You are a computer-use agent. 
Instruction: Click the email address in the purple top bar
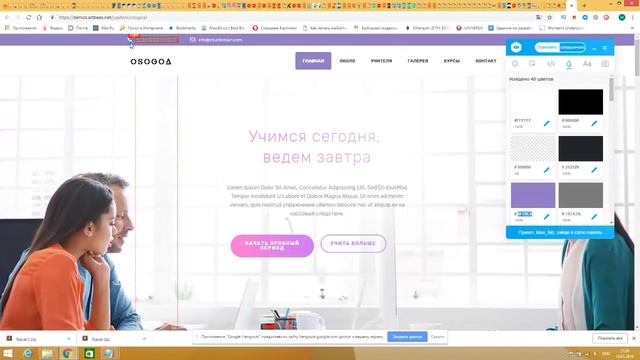point(220,40)
